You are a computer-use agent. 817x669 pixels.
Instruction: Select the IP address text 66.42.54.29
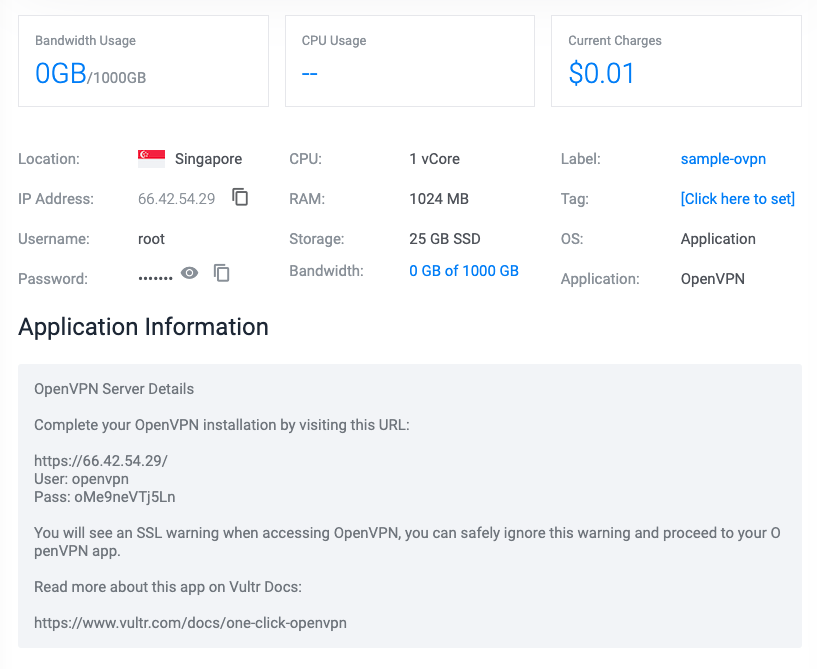click(177, 199)
